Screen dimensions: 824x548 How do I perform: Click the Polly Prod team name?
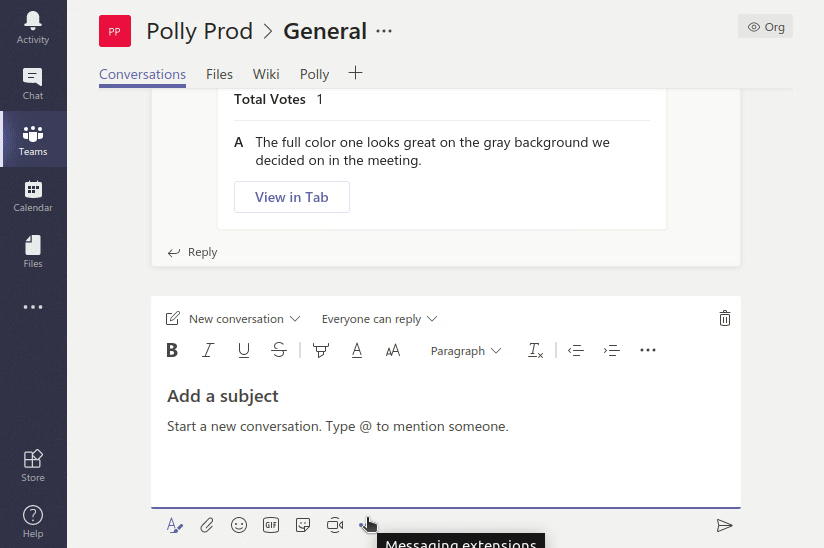(200, 31)
